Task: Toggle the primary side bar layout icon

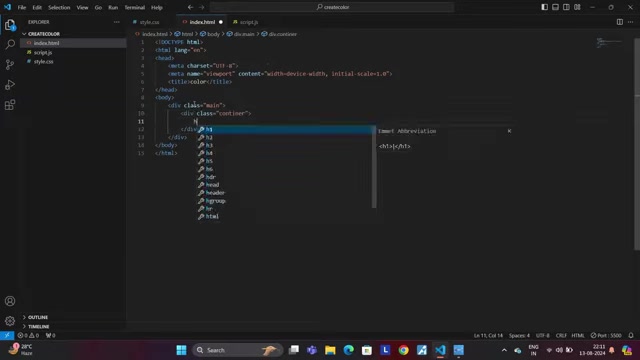Action: coord(544,7)
